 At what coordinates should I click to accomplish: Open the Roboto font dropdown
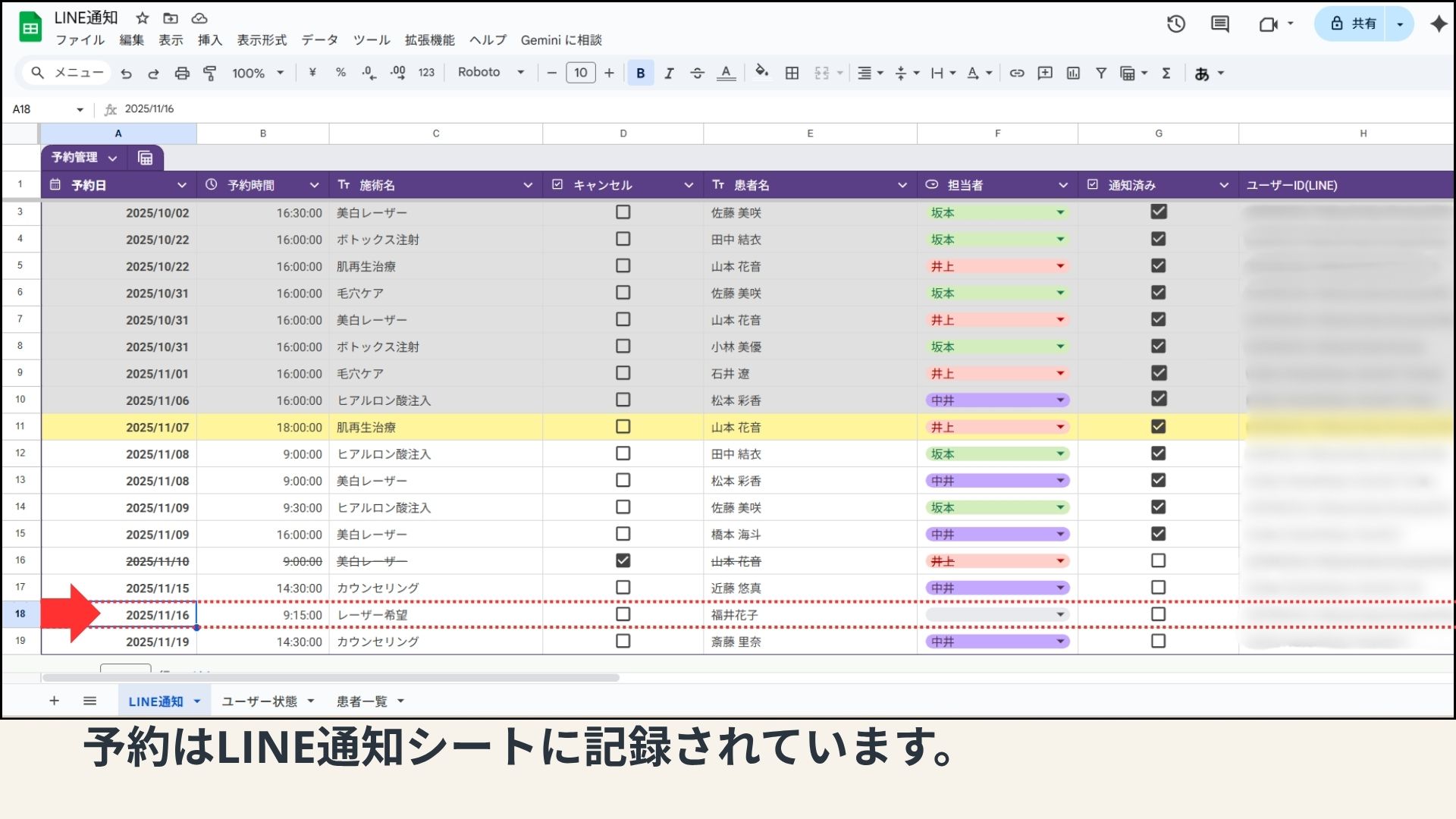(491, 73)
